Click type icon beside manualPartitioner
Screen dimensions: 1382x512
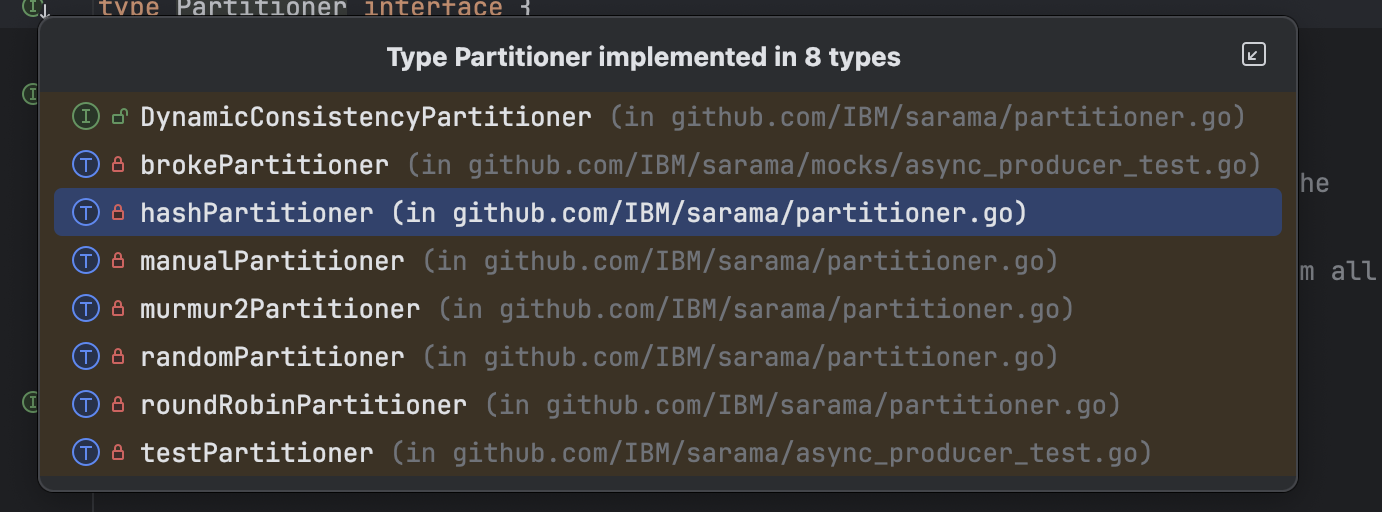coord(86,261)
